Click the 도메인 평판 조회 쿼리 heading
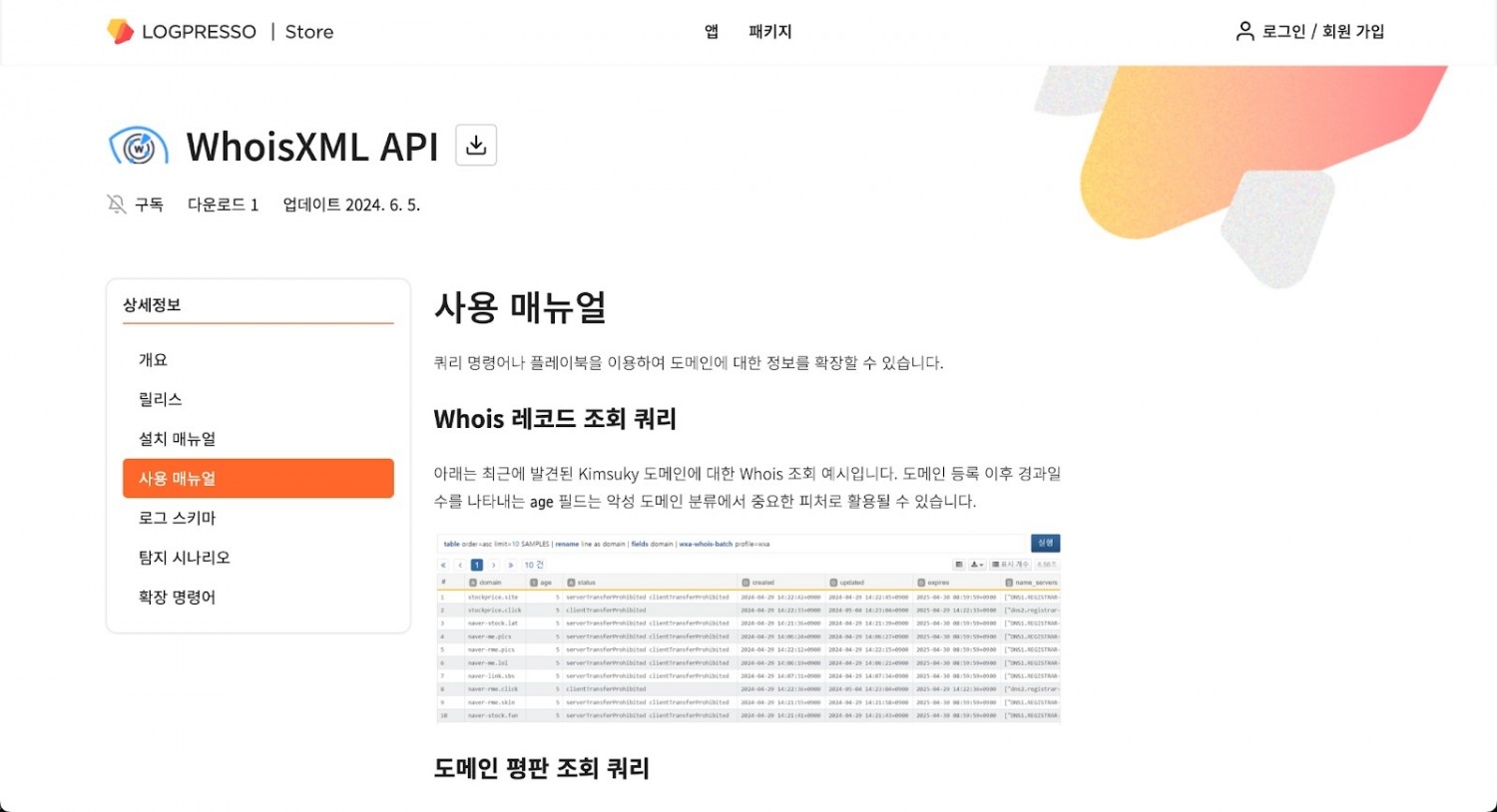This screenshot has width=1497, height=812. (542, 768)
